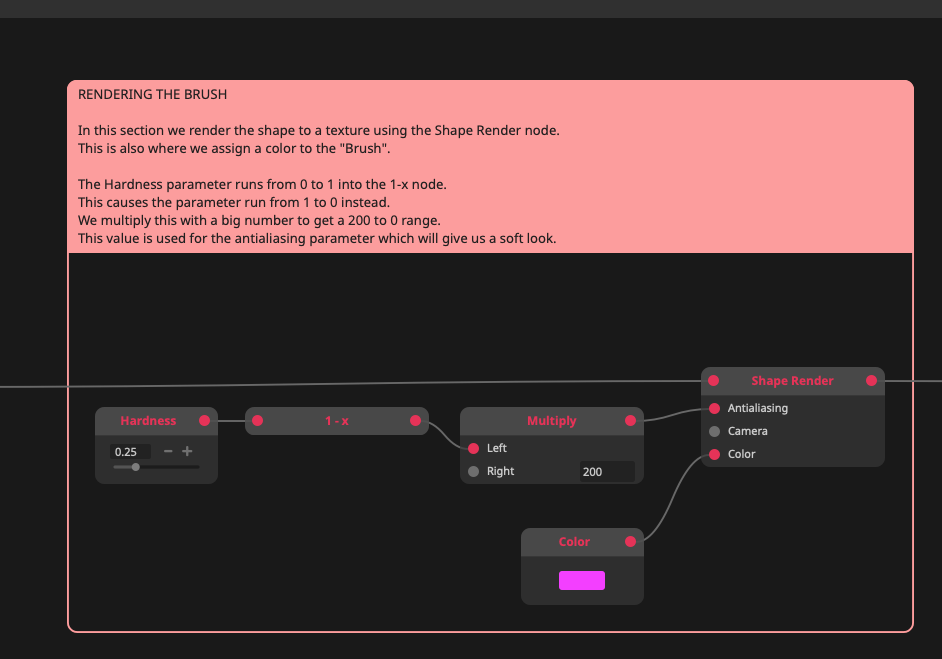The width and height of the screenshot is (942, 659).
Task: Click the Hardness node output port
Action: coord(205,421)
